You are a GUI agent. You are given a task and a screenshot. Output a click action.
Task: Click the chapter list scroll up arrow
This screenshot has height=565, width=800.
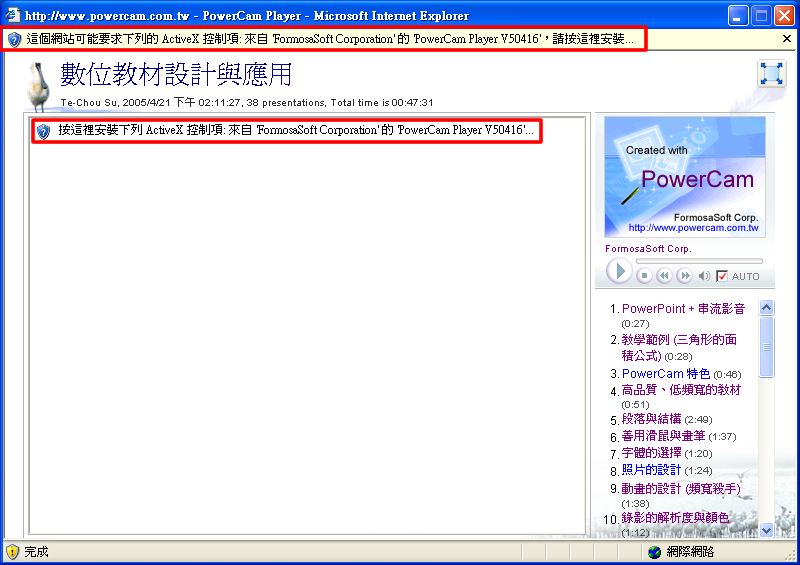[766, 307]
